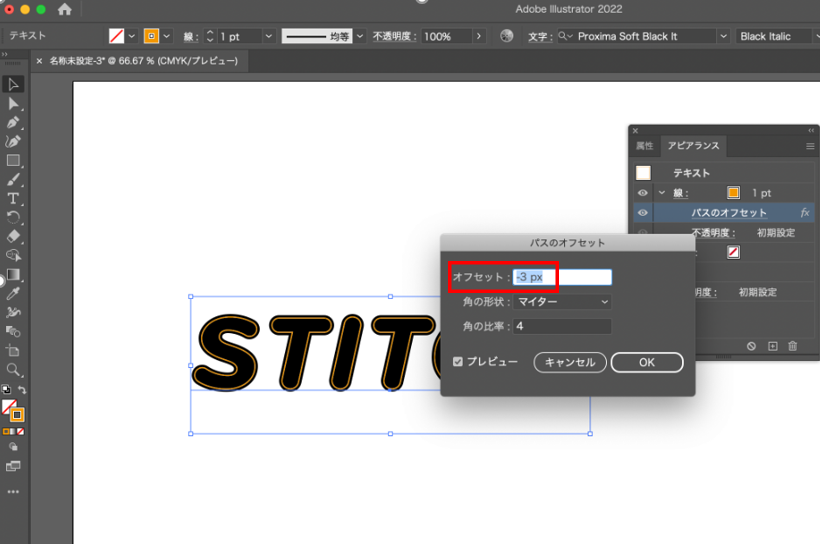Select the Pen tool

coord(13,122)
